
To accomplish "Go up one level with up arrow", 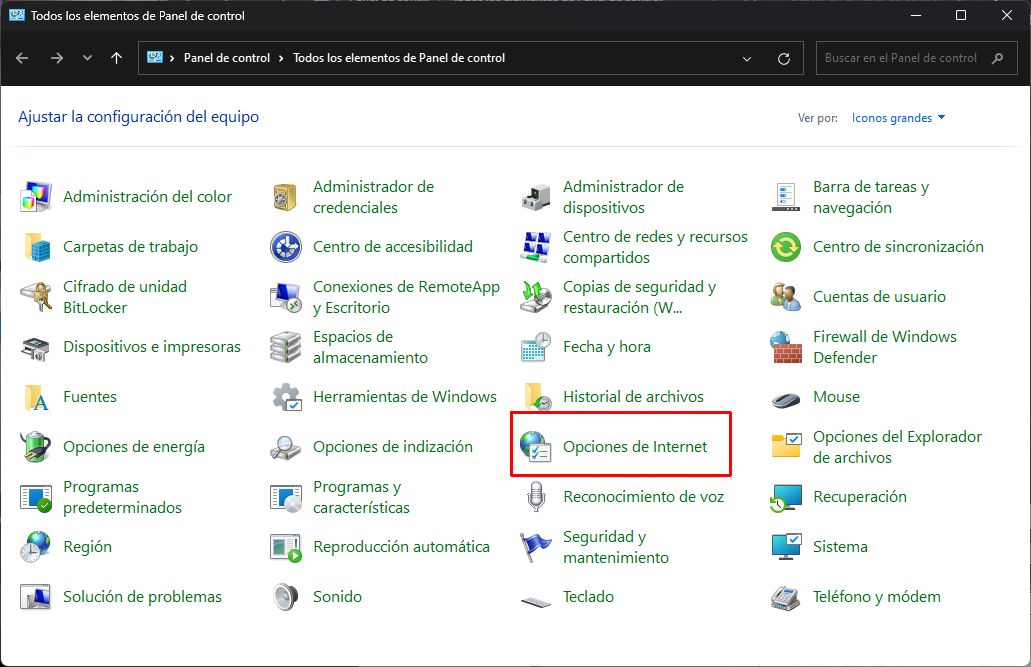I will [116, 58].
